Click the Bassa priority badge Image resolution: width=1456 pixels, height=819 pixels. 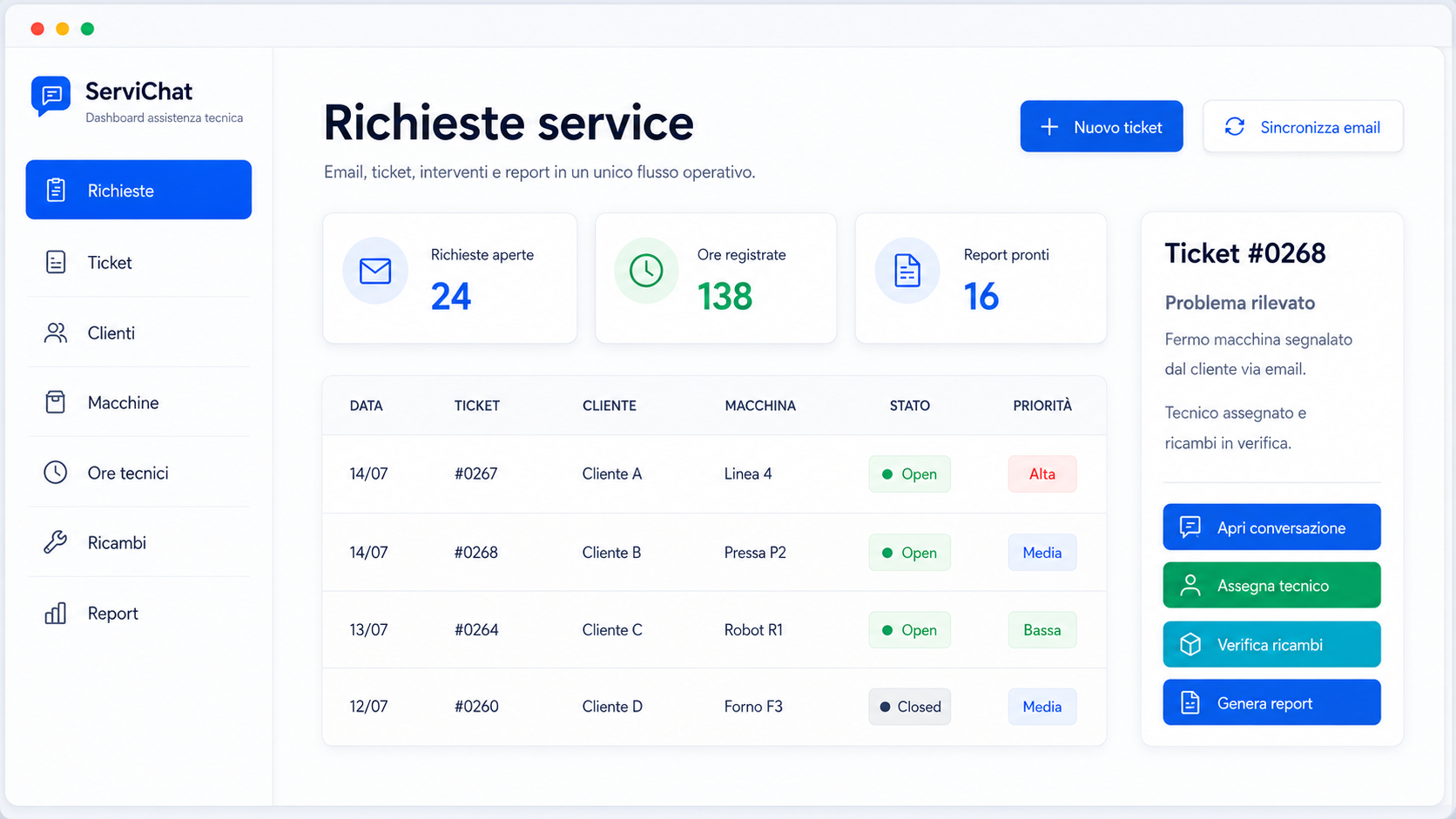point(1042,630)
